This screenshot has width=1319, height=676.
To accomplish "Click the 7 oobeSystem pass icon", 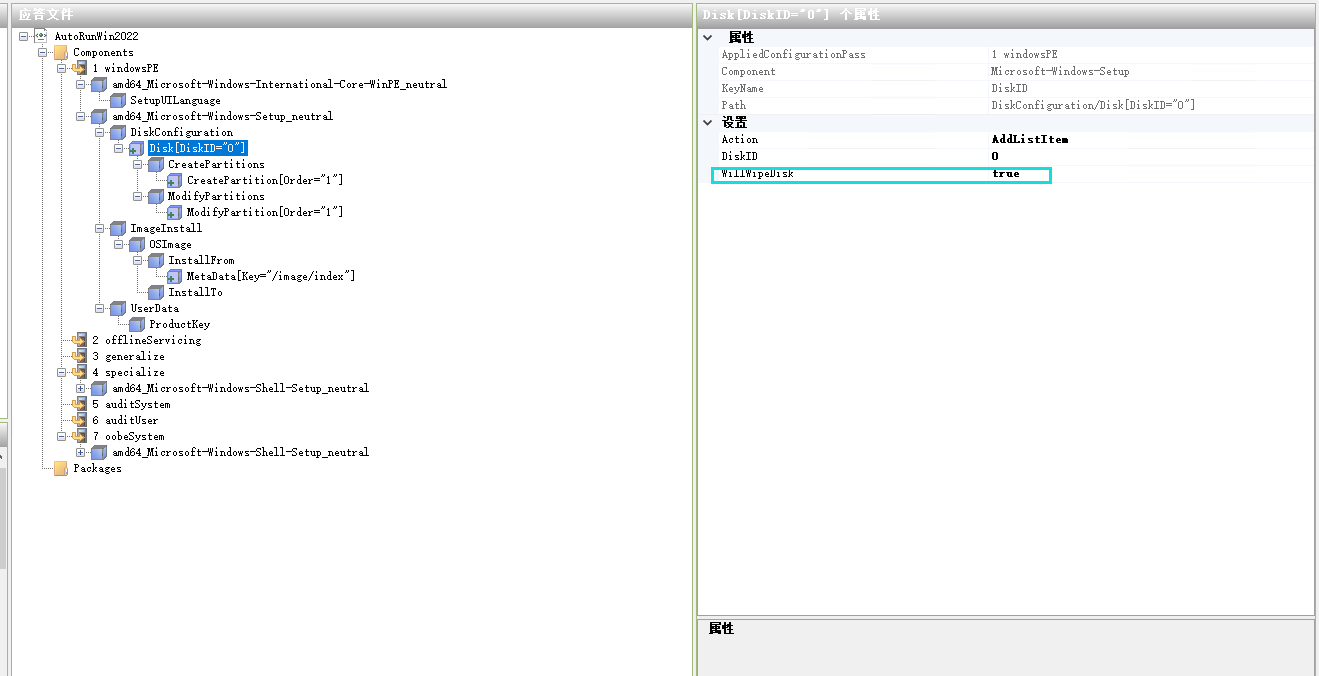I will click(80, 436).
